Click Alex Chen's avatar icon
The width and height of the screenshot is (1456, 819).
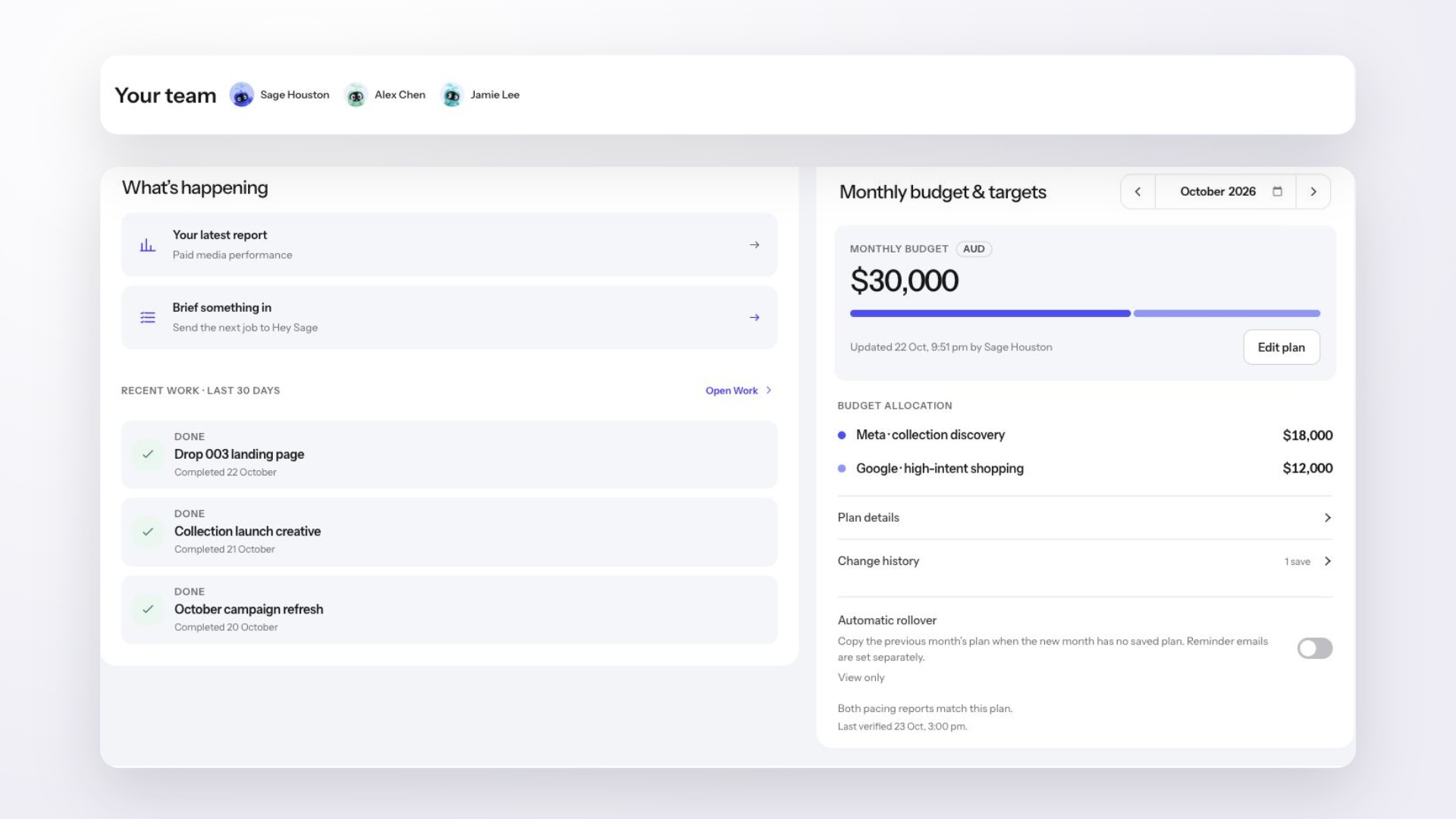point(356,95)
